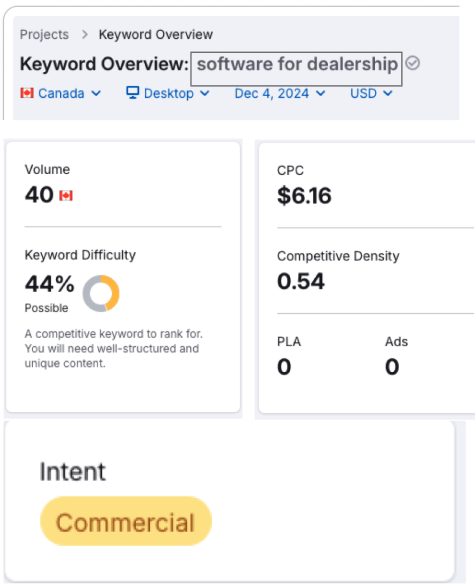
Task: Click the Ads count value
Action: (392, 366)
